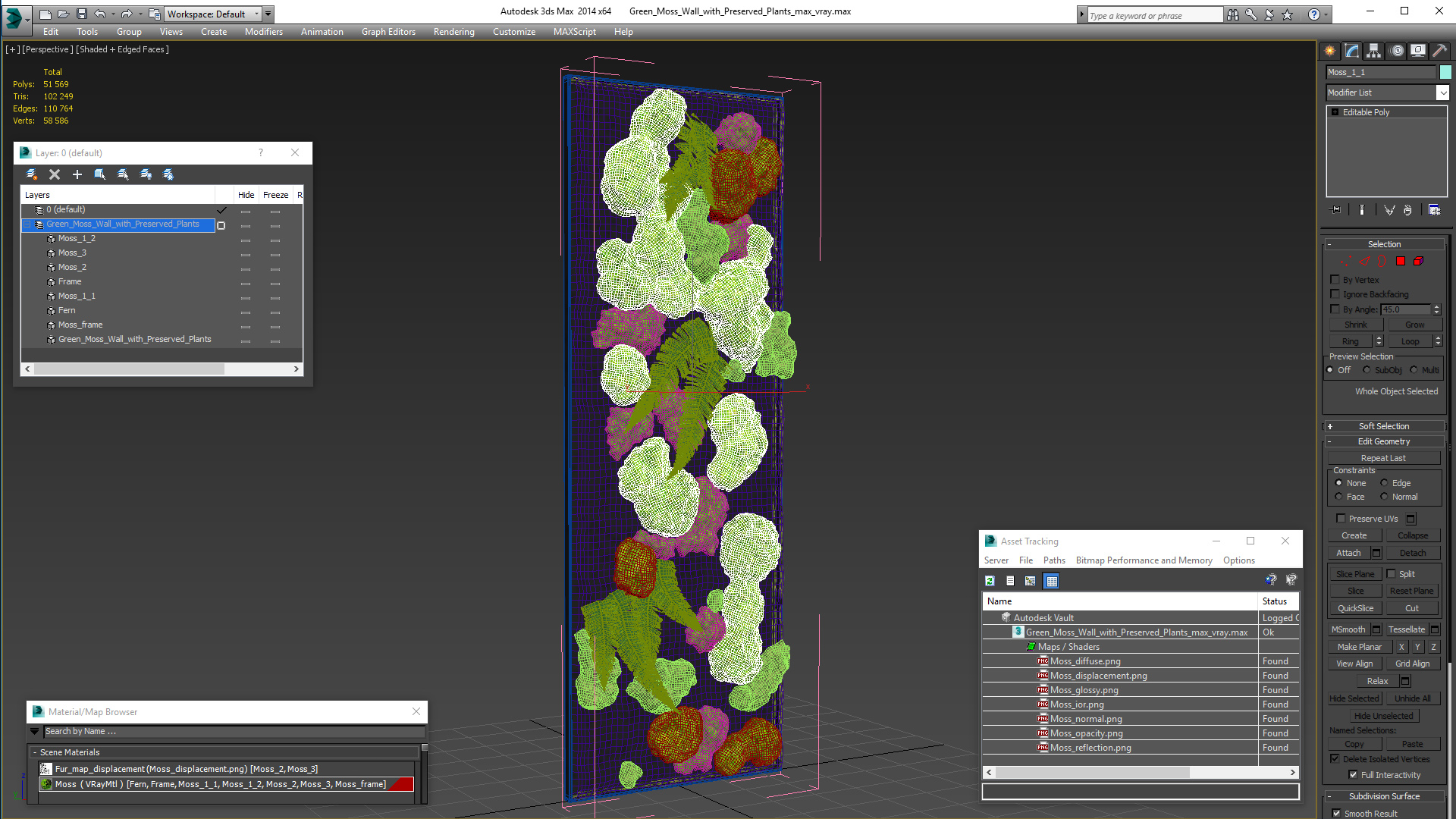Toggle the Preserve UVs checkbox
The height and width of the screenshot is (819, 1456).
click(1341, 519)
